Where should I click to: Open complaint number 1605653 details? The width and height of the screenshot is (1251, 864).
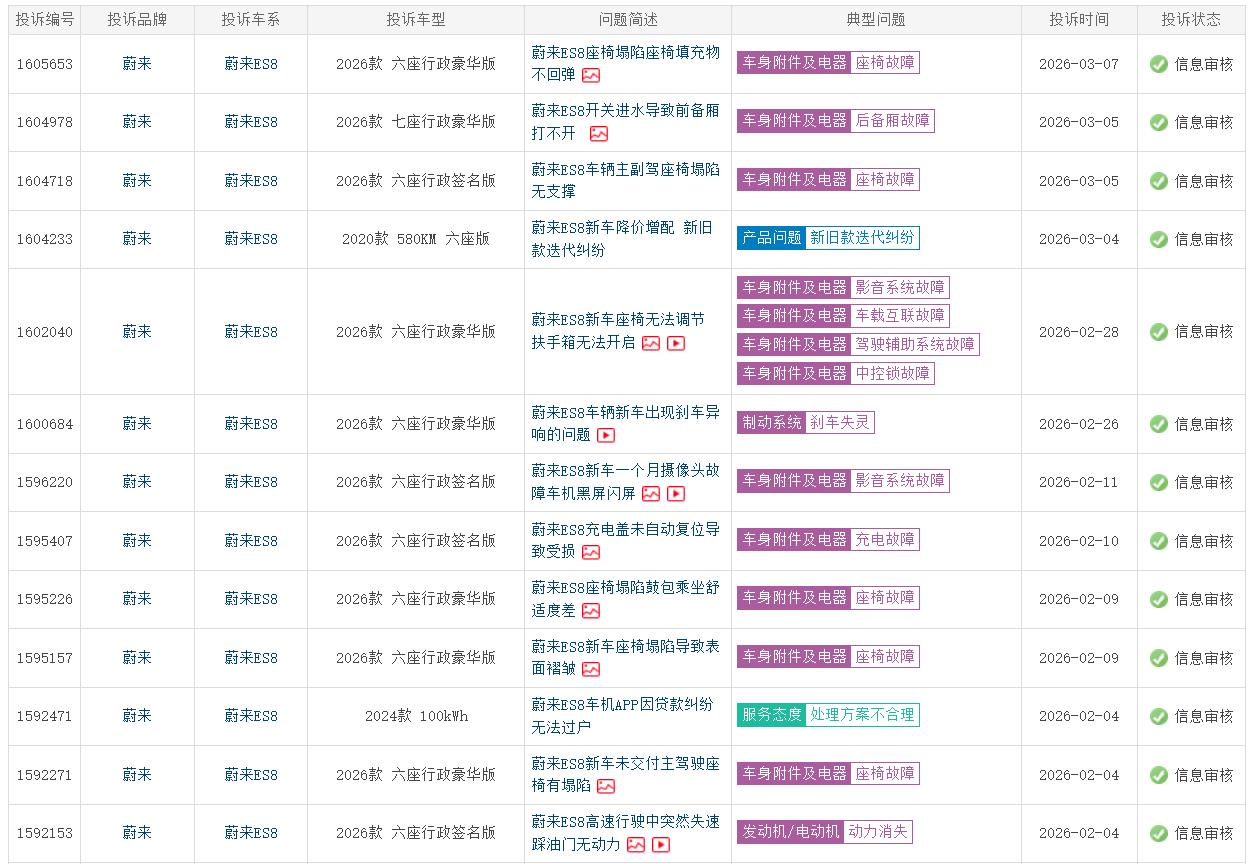(44, 63)
